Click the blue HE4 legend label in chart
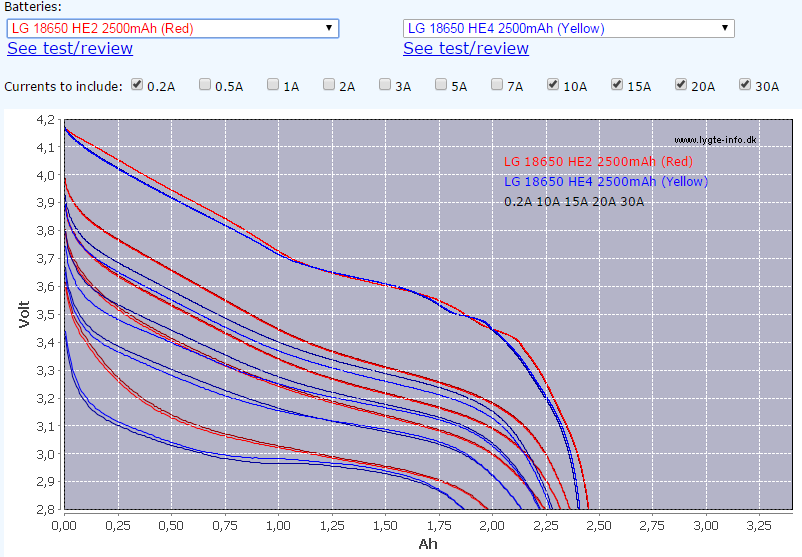802x557 pixels. click(606, 182)
